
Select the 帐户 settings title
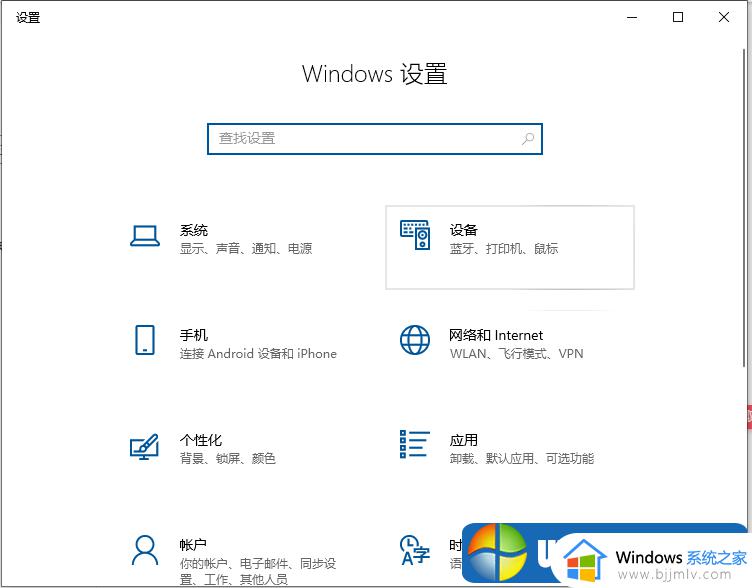pyautogui.click(x=194, y=545)
